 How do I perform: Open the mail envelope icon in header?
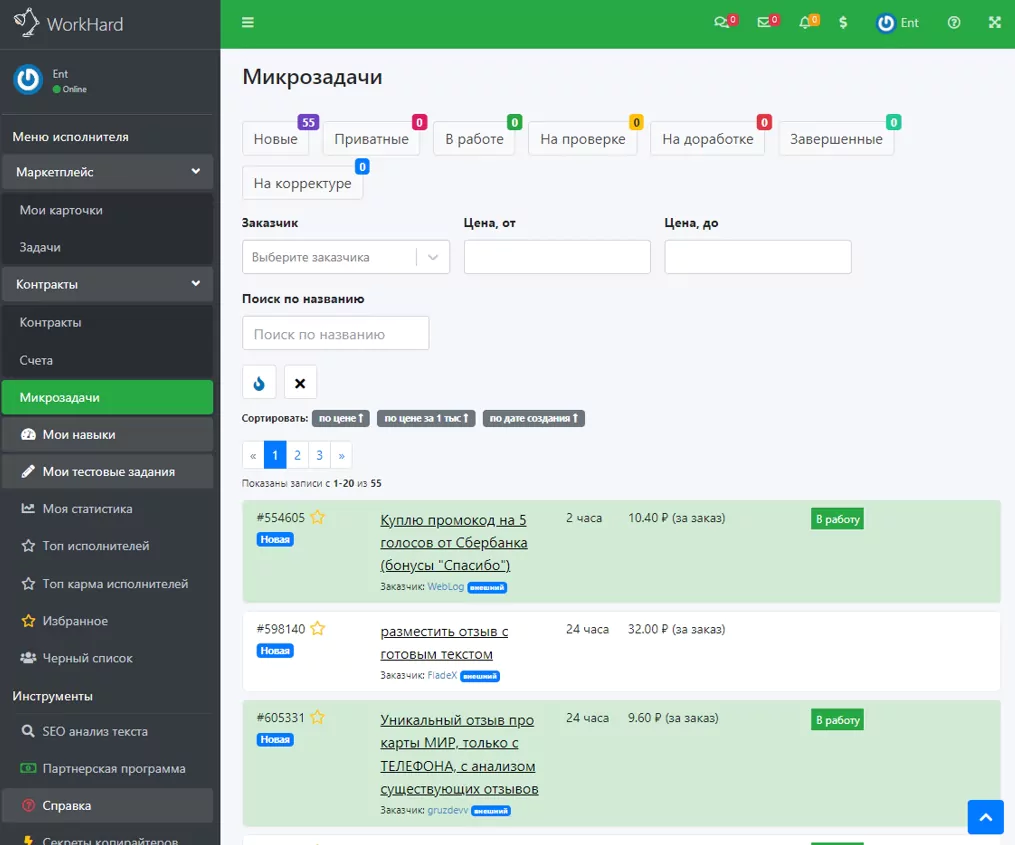764,23
